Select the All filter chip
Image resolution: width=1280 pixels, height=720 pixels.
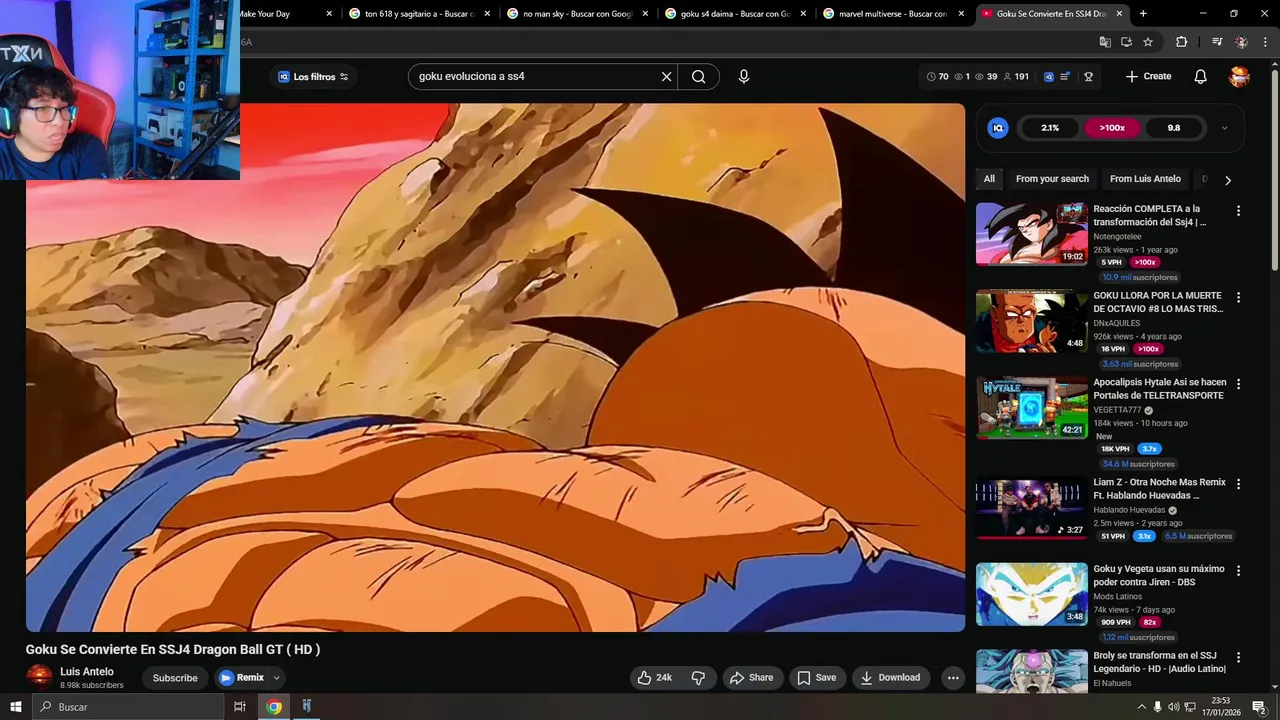click(x=989, y=179)
